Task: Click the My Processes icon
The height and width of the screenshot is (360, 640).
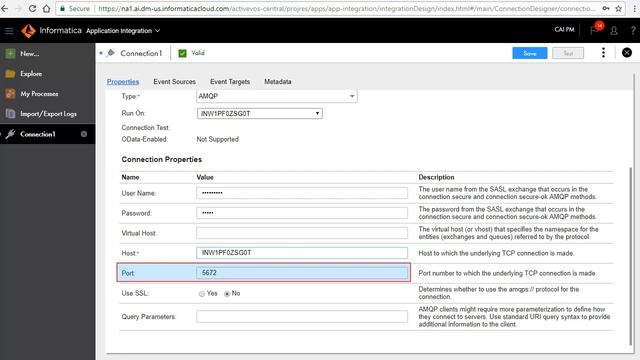Action: pos(11,94)
